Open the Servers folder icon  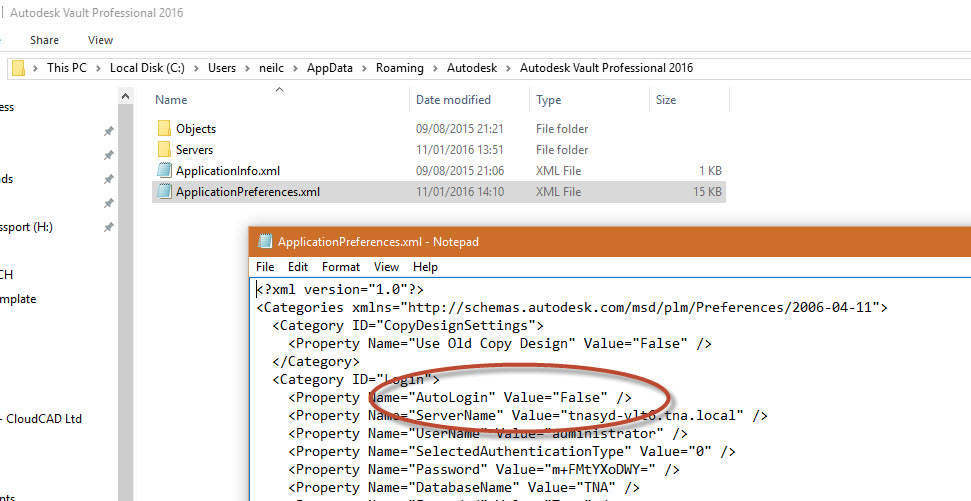coord(164,149)
